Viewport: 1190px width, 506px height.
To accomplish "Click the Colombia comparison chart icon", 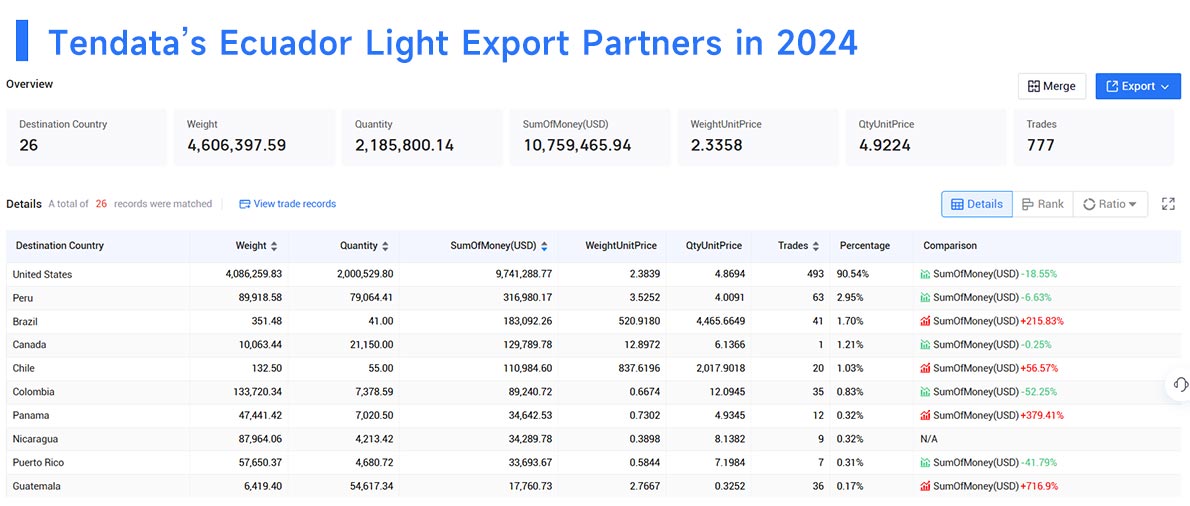I will tap(925, 391).
